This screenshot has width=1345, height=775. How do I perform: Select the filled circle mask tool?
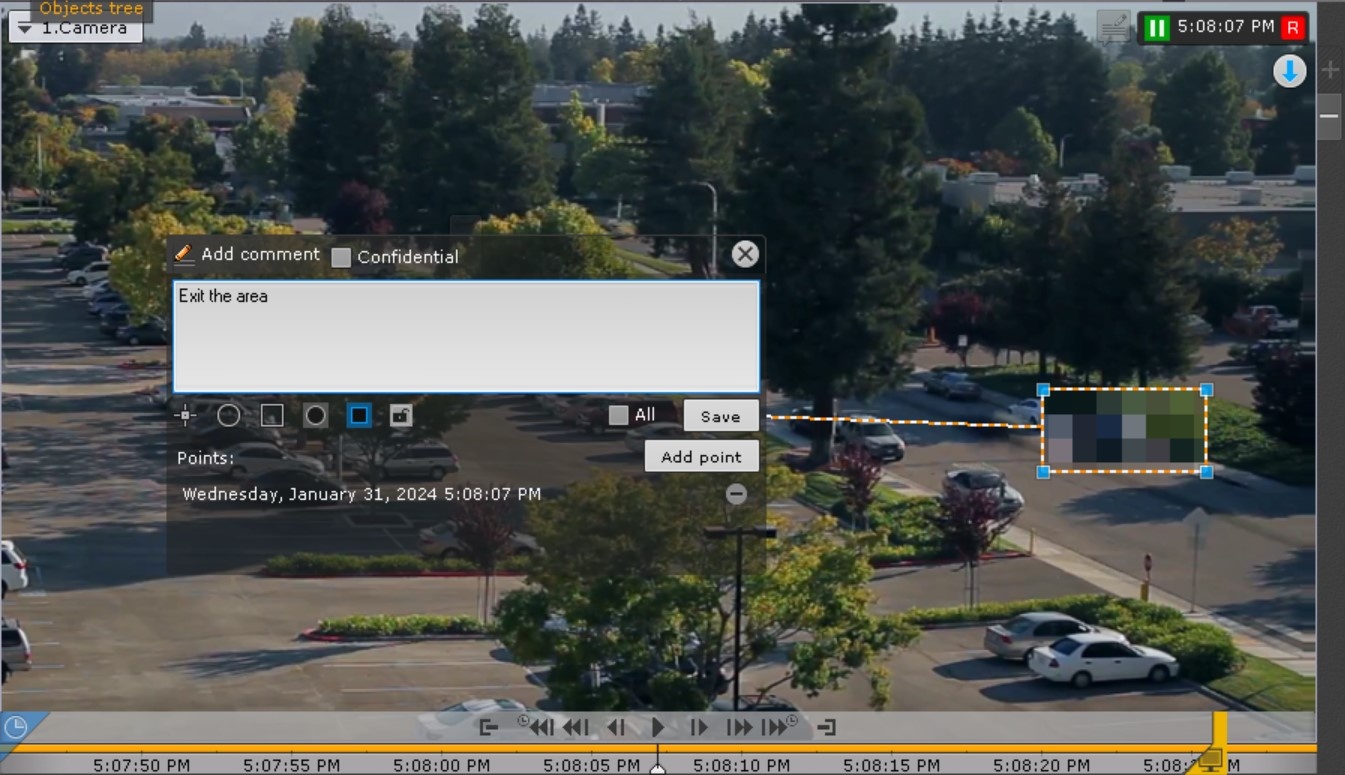click(316, 415)
